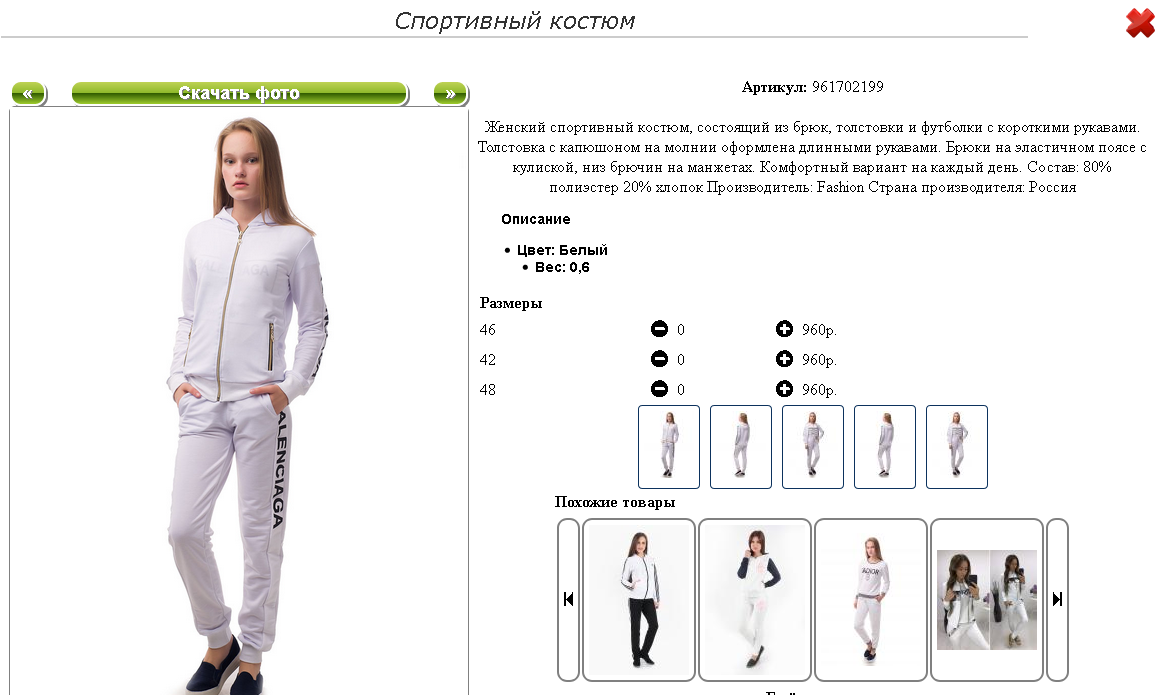
Task: Select the second product photo thumbnail
Action: click(740, 446)
